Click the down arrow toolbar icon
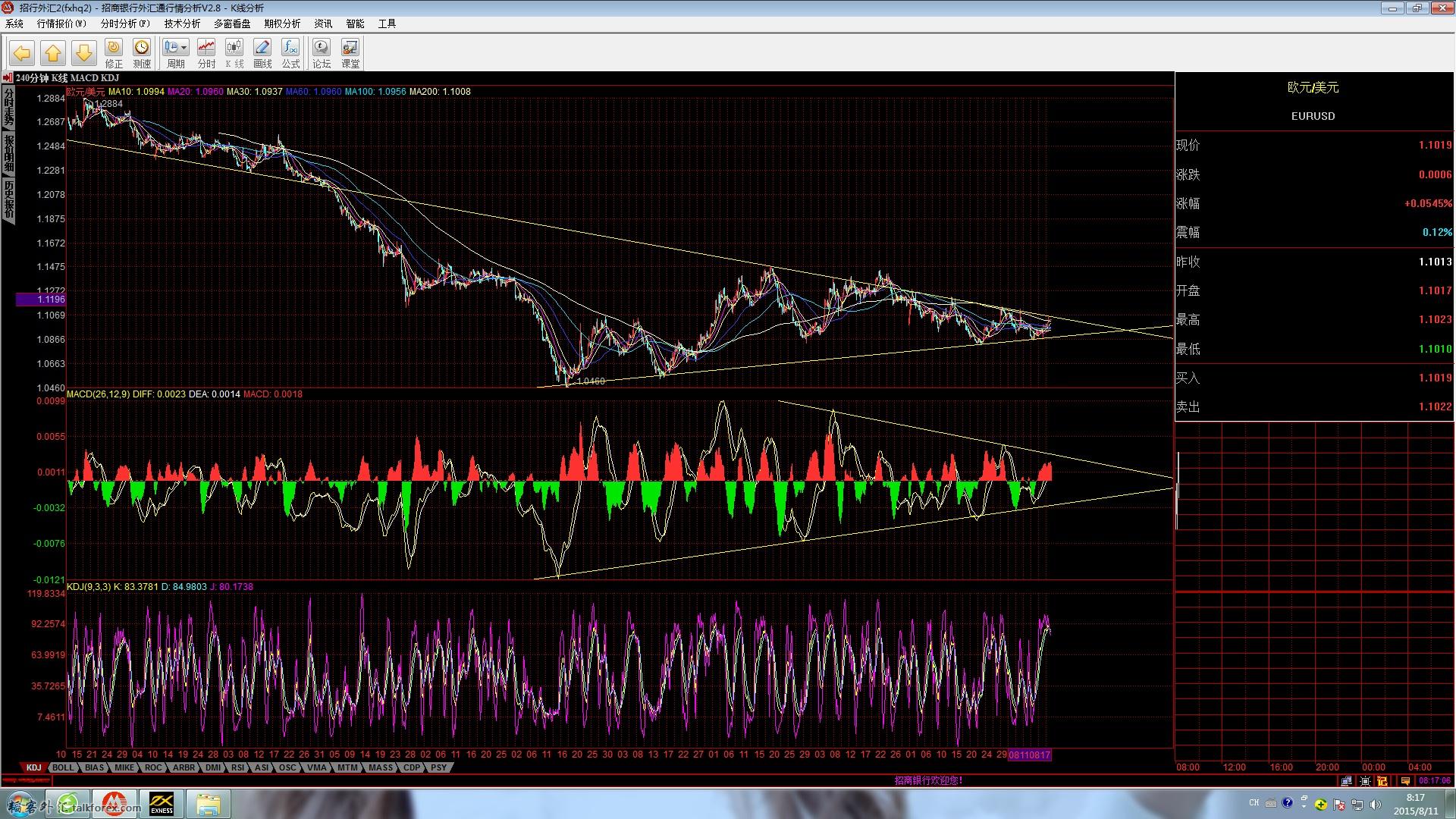The height and width of the screenshot is (819, 1456). (83, 53)
